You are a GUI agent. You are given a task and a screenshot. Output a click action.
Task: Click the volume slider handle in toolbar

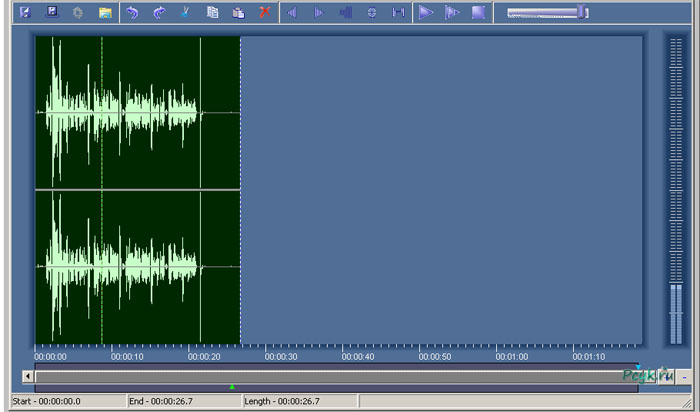585,13
